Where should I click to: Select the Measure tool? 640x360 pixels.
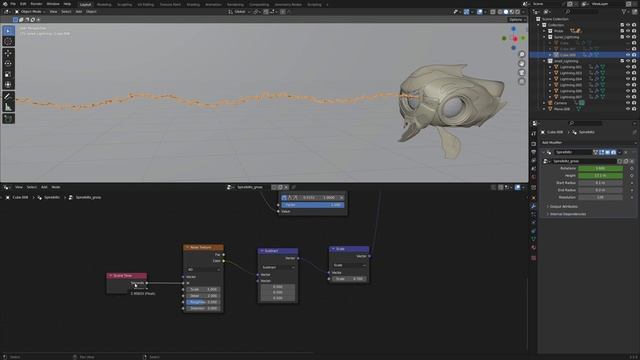pyautogui.click(x=8, y=107)
